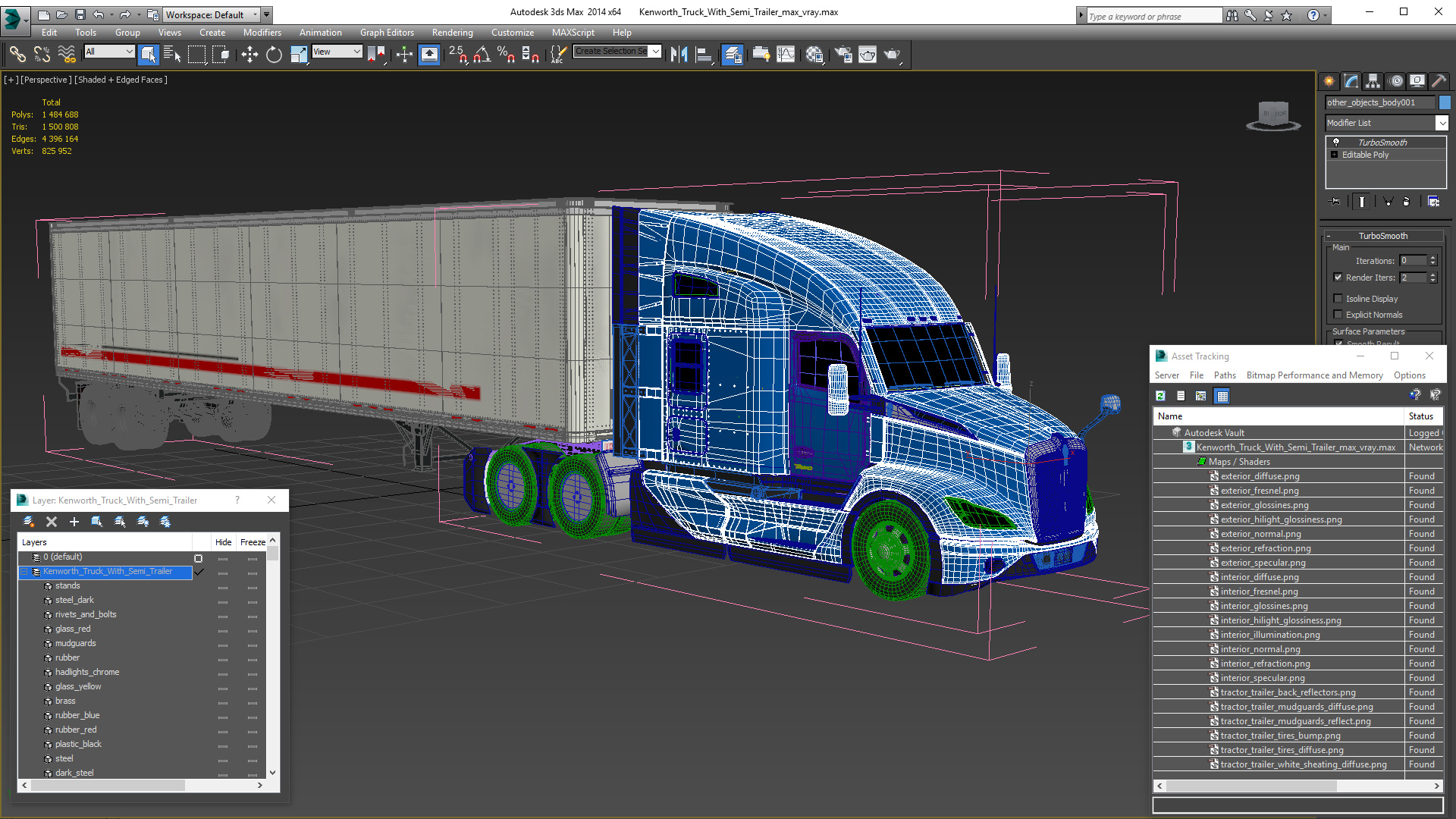1456x819 pixels.
Task: Activate Select and Rotate tool
Action: coord(274,54)
